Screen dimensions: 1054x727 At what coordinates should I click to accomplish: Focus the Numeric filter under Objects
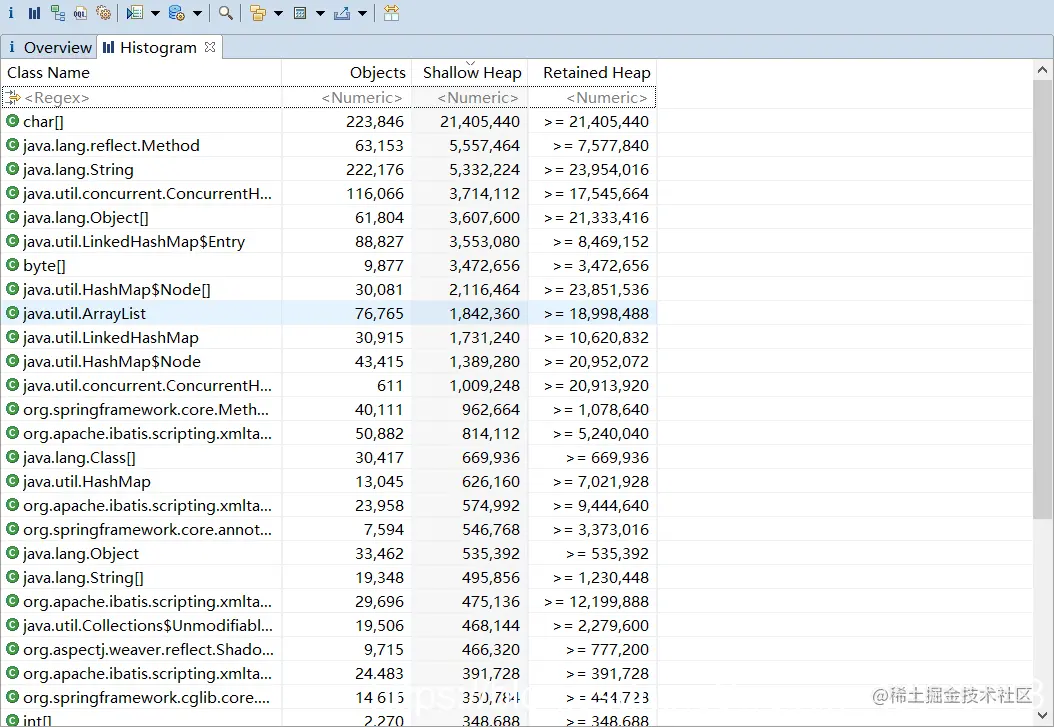[x=347, y=97]
